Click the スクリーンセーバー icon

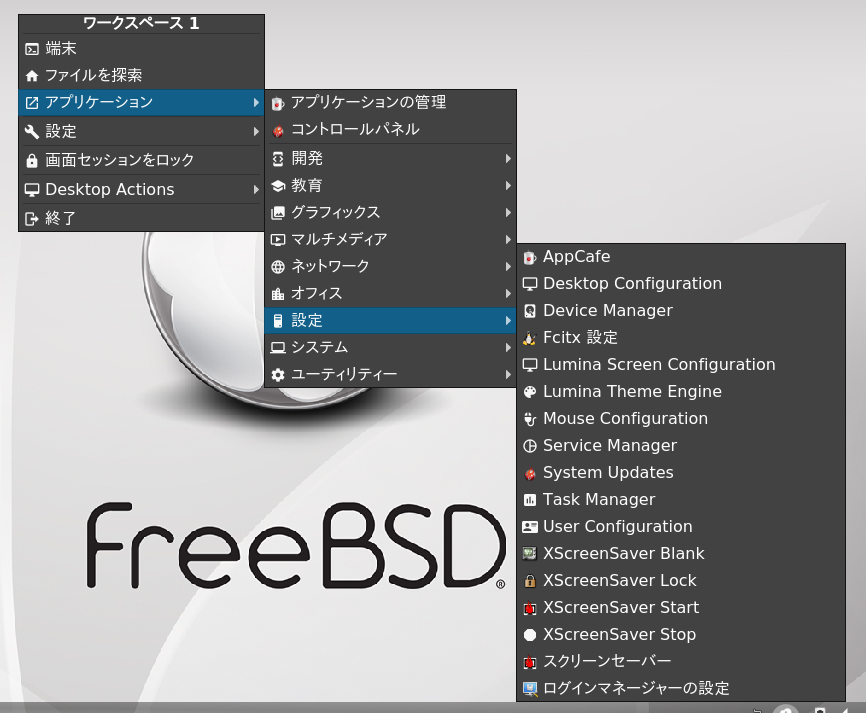click(530, 662)
